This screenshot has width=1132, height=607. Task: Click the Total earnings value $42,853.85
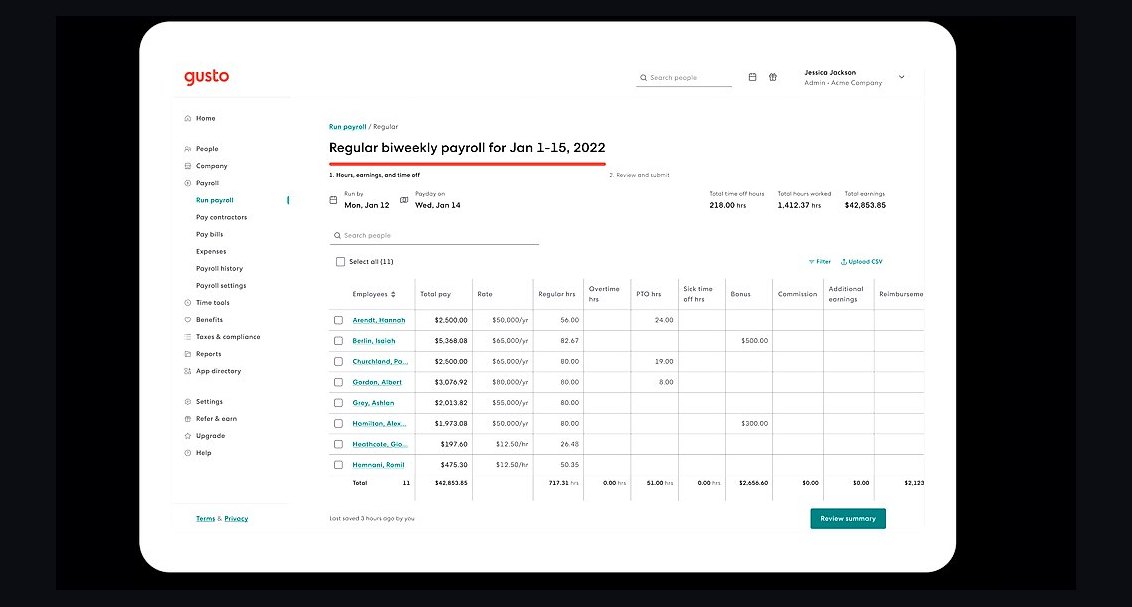865,205
